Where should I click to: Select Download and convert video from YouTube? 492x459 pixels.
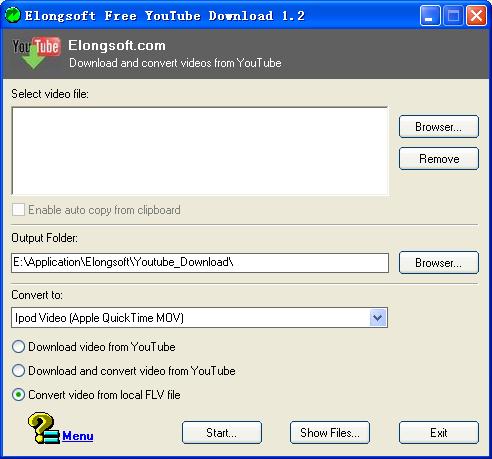18,371
